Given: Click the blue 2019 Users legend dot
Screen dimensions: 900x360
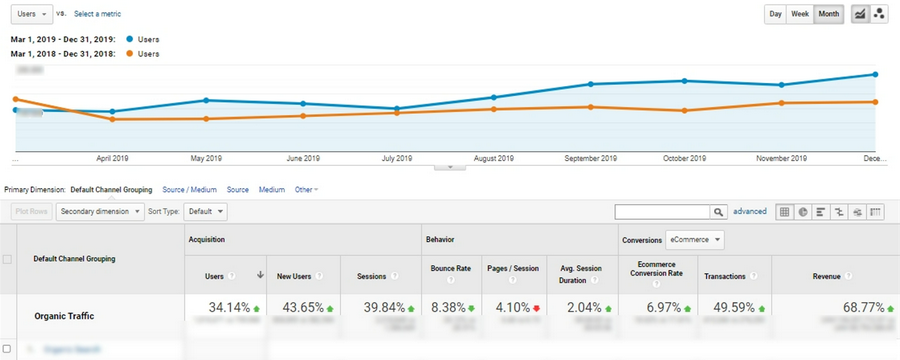Looking at the screenshot, I should (x=129, y=40).
